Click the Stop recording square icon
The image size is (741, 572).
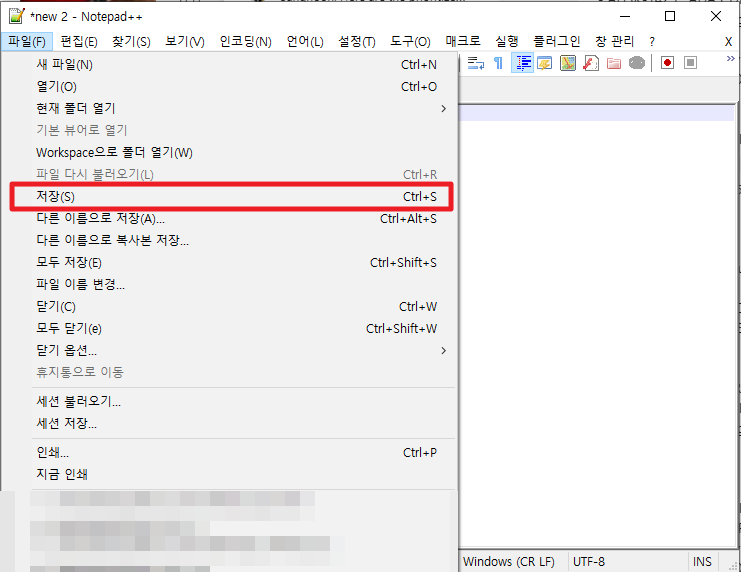[690, 63]
